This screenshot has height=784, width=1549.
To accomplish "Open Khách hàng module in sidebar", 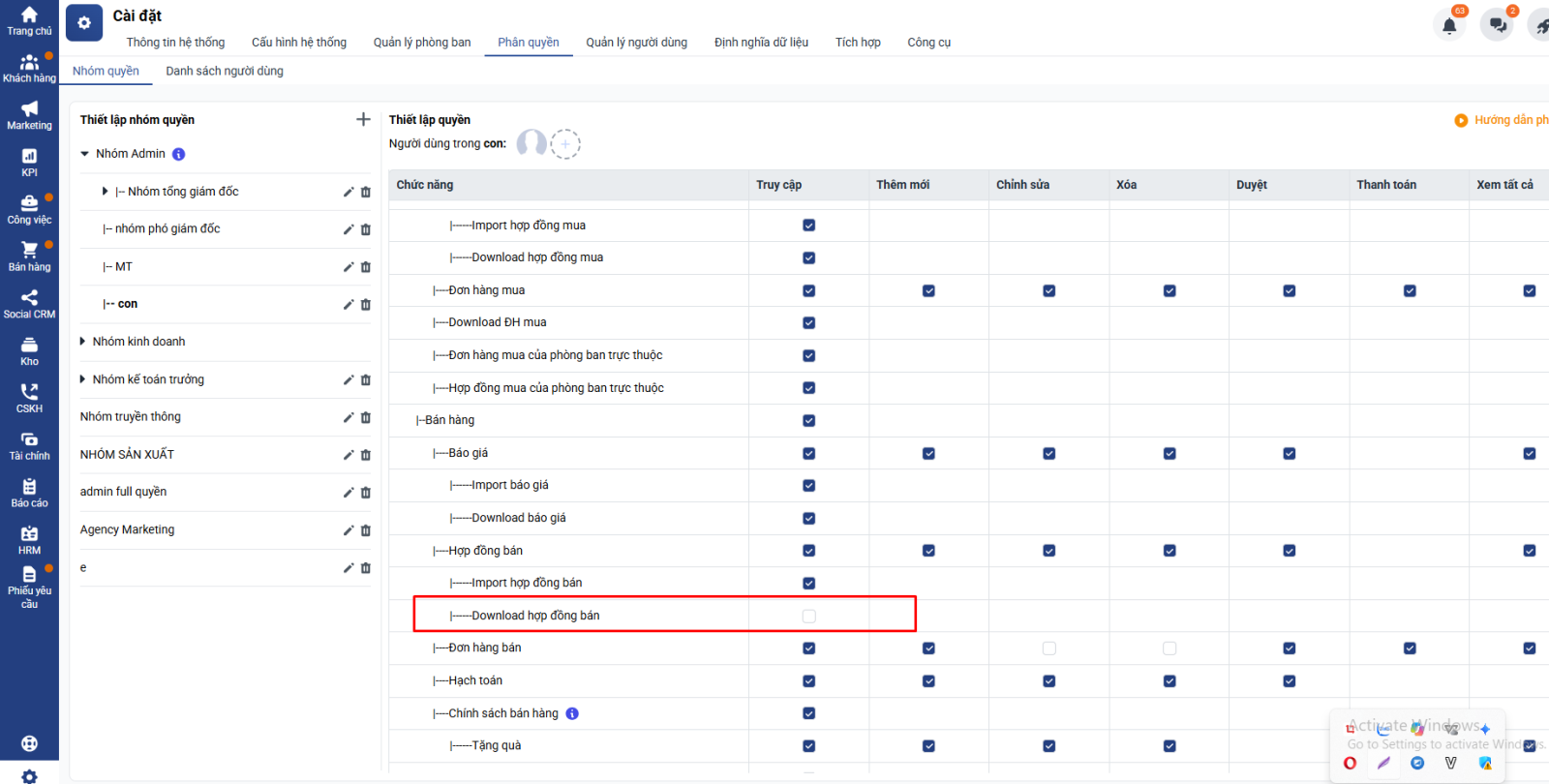I will pos(29,68).
